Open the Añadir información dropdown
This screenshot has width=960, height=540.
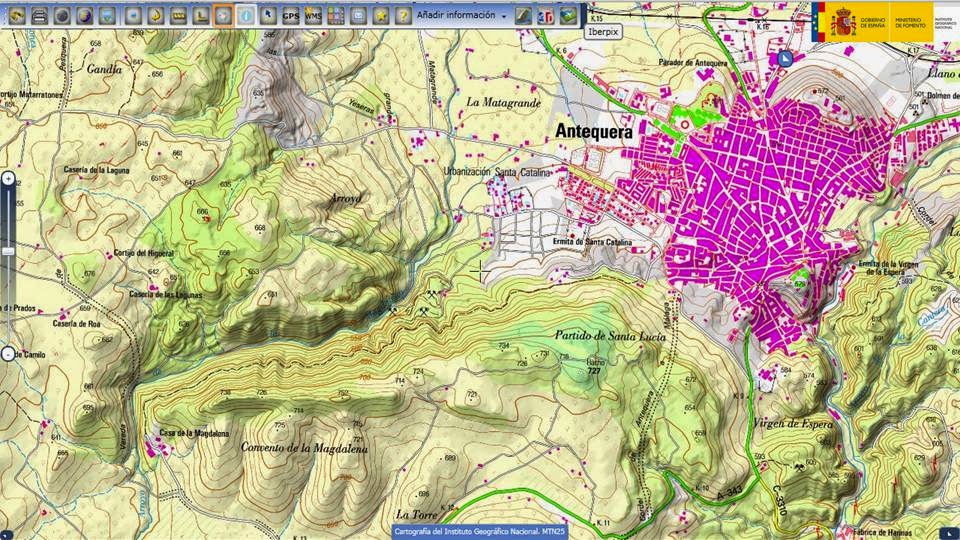pyautogui.click(x=462, y=15)
